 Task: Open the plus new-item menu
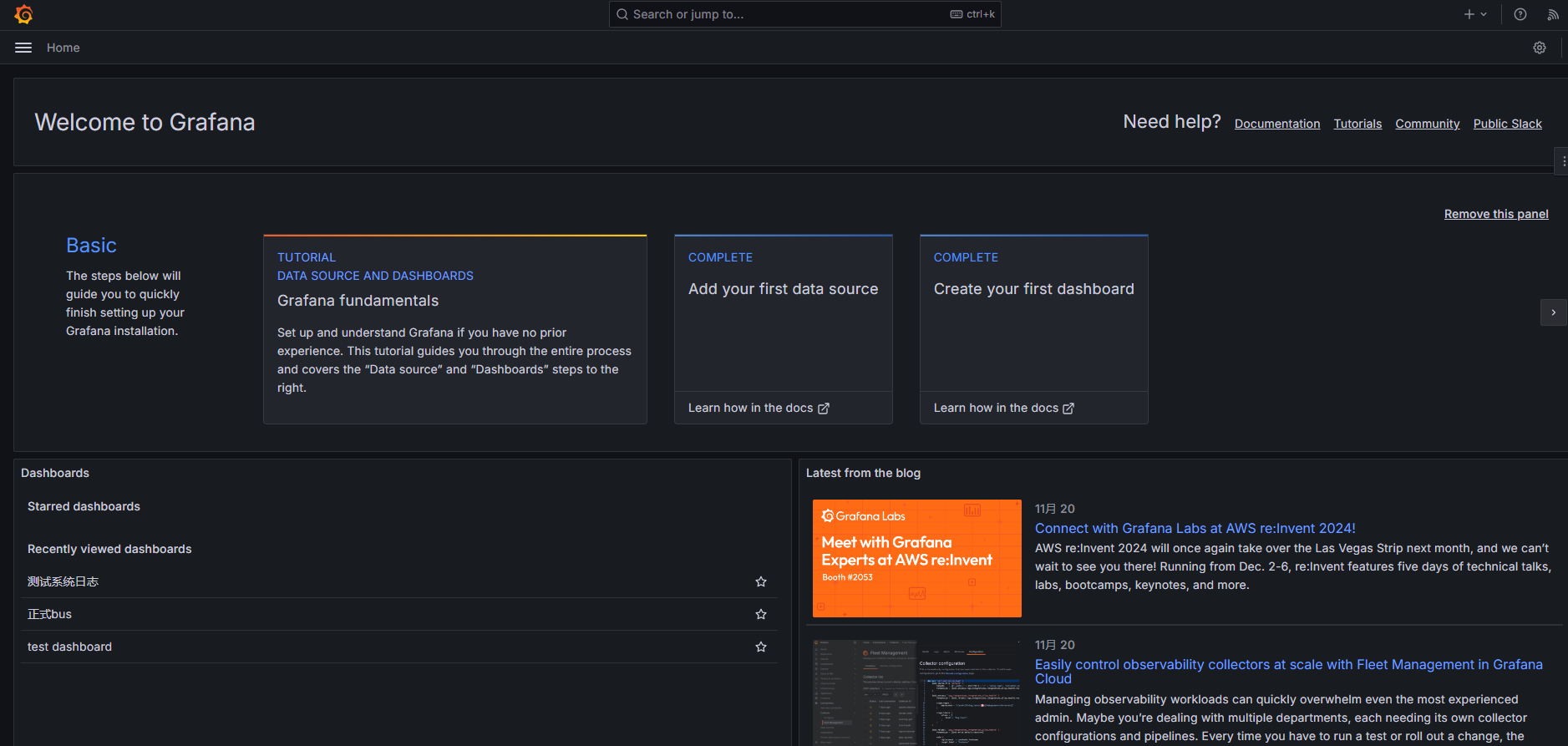click(1475, 14)
